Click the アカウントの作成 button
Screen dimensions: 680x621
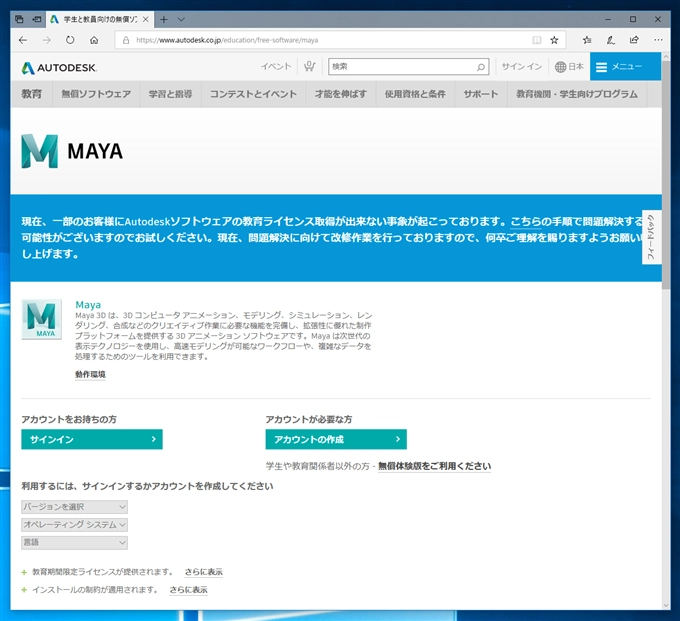pos(336,439)
